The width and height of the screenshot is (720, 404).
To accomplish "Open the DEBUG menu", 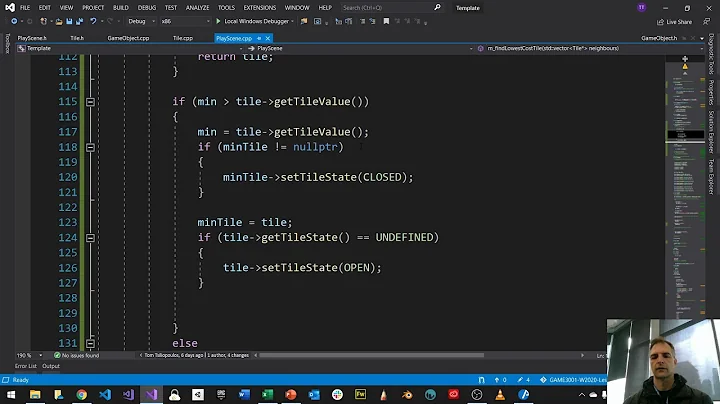I will click(x=147, y=8).
